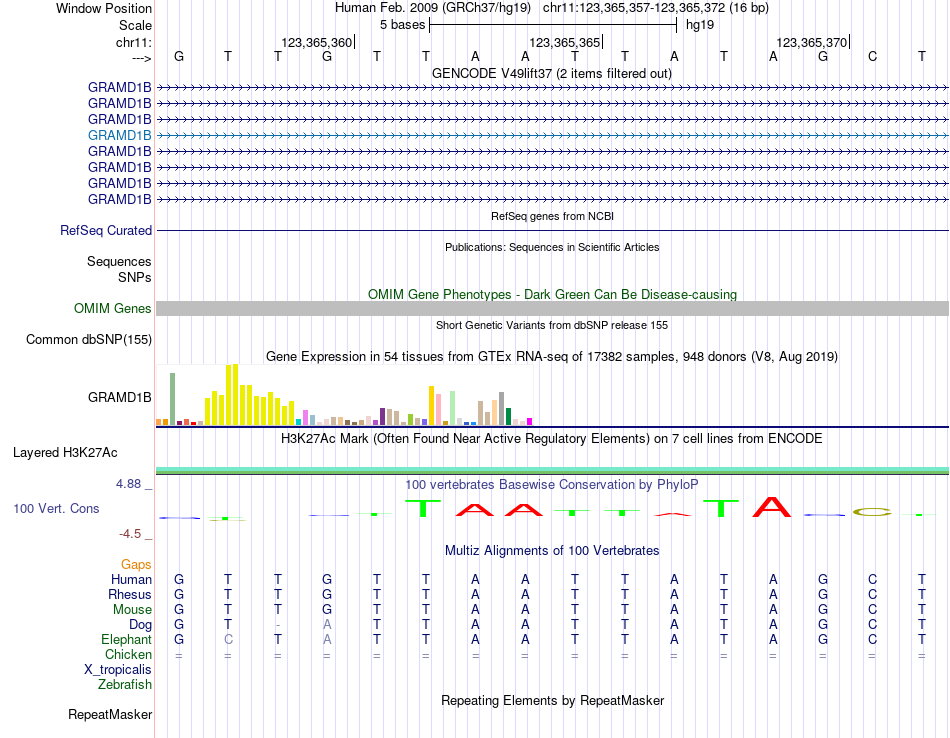Click the C base in the reference sequence row
This screenshot has width=950, height=738.
872,56
